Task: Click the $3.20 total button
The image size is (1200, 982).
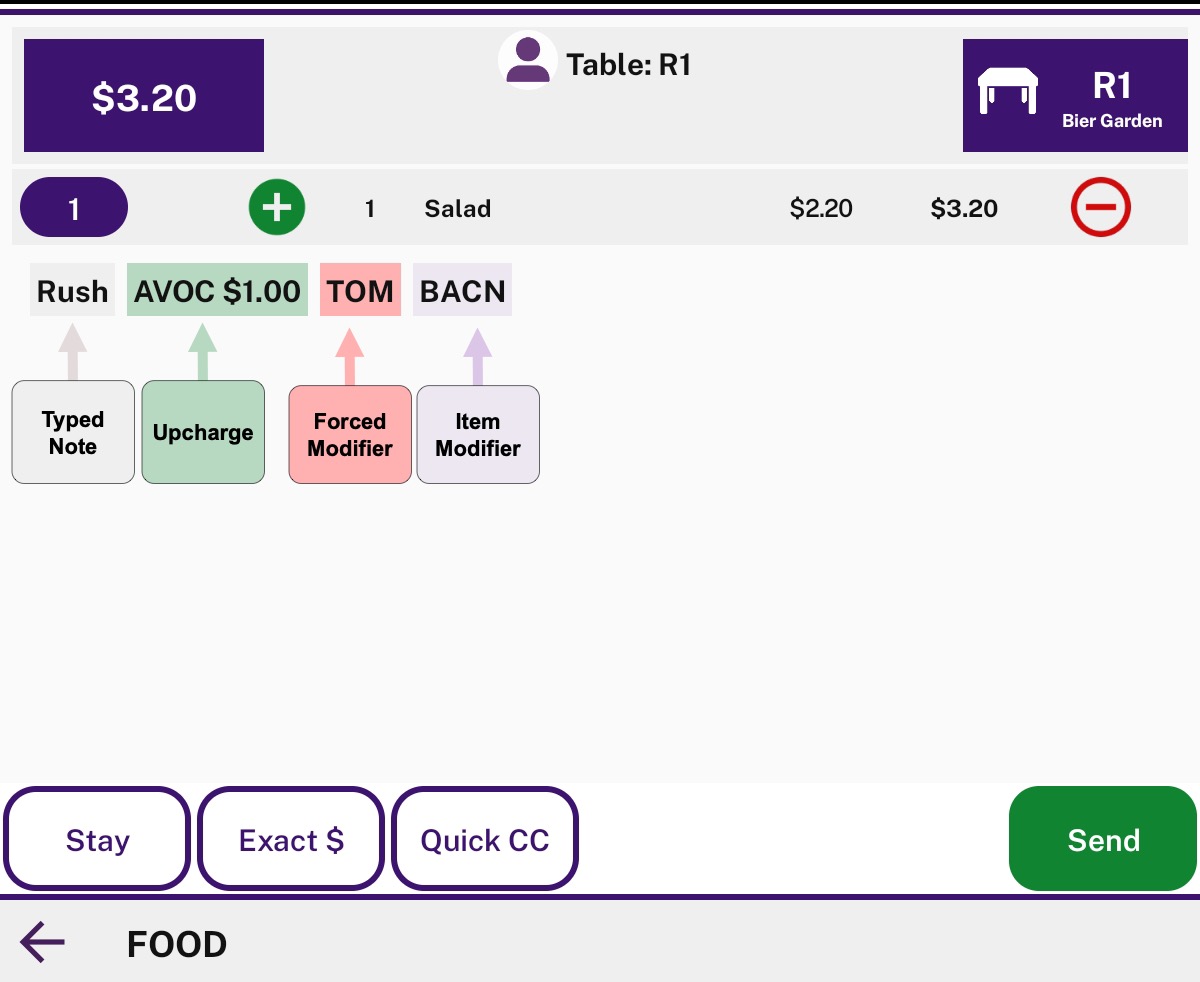Action: 144,96
